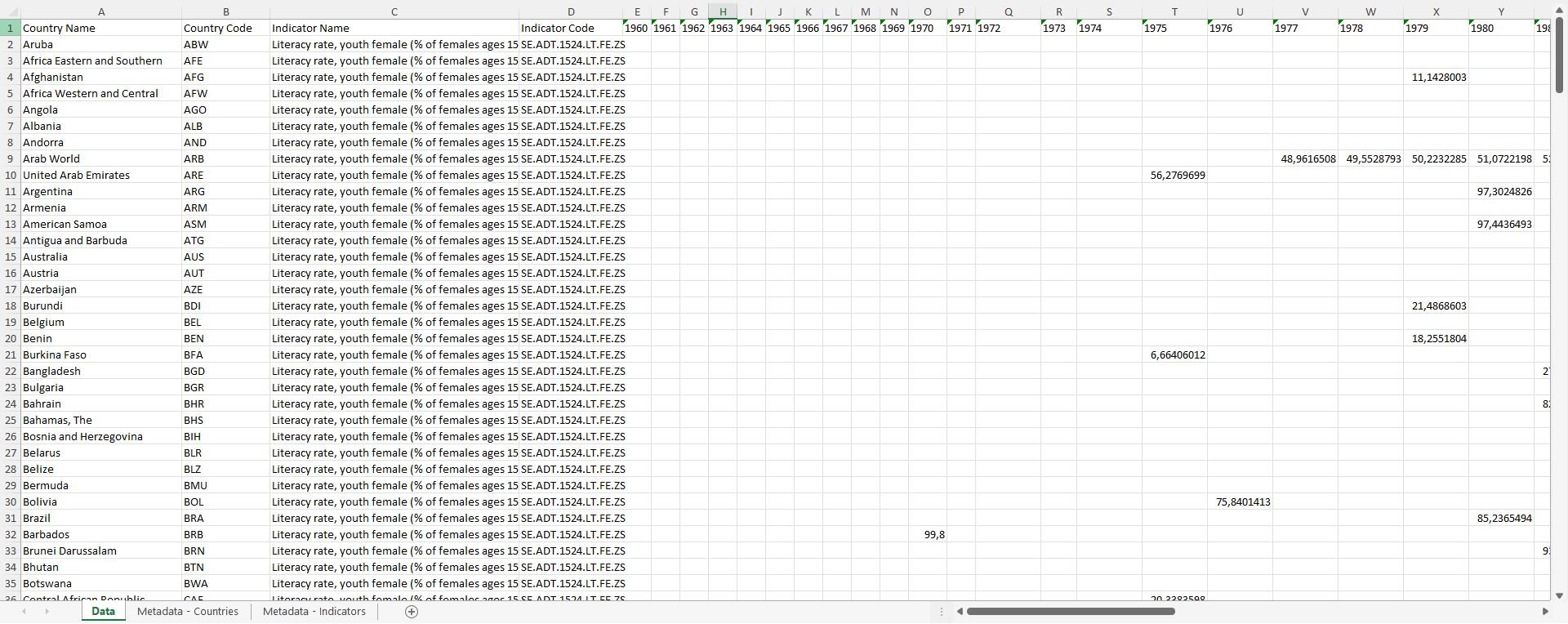Select row 1 header
The image size is (1568, 624).
tap(10, 28)
